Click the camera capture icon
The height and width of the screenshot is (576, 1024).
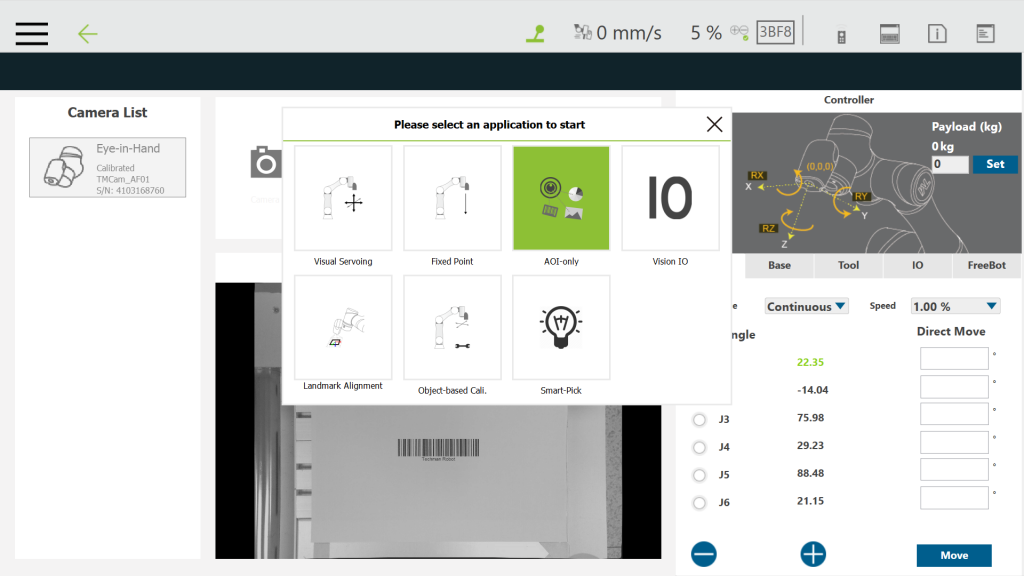pos(265,163)
